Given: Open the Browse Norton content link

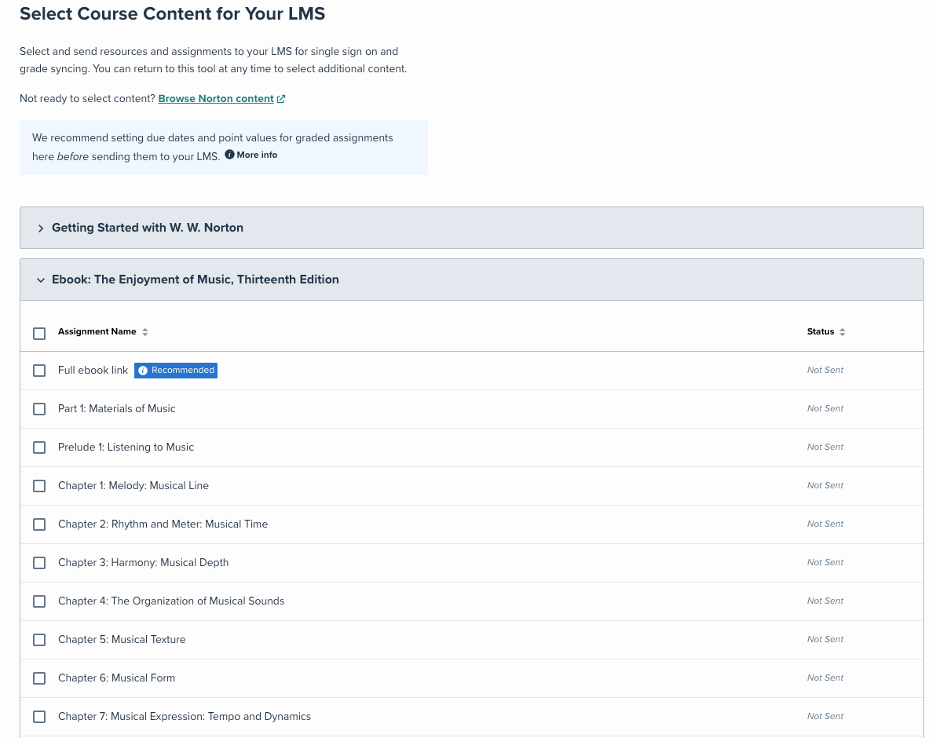Looking at the screenshot, I should [215, 98].
